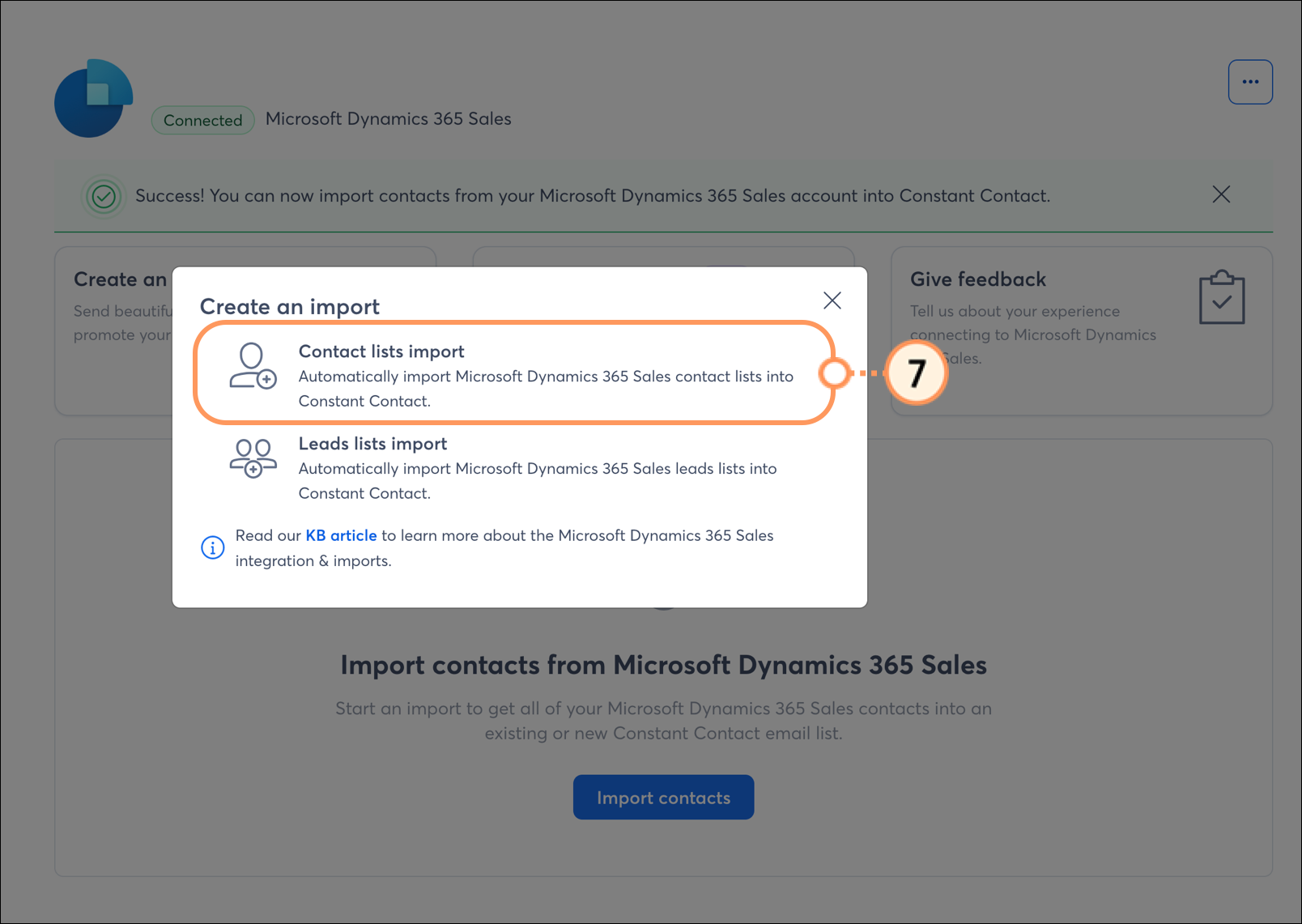
Task: Click 'Microsoft Dynamics 365 Sales' title text
Action: (x=389, y=119)
